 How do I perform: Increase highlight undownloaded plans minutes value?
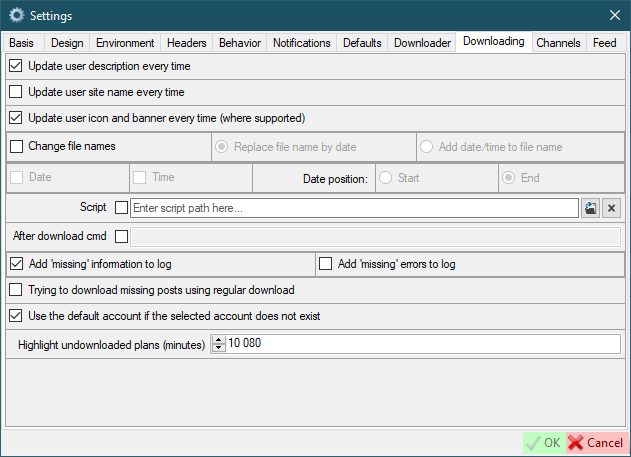click(219, 340)
